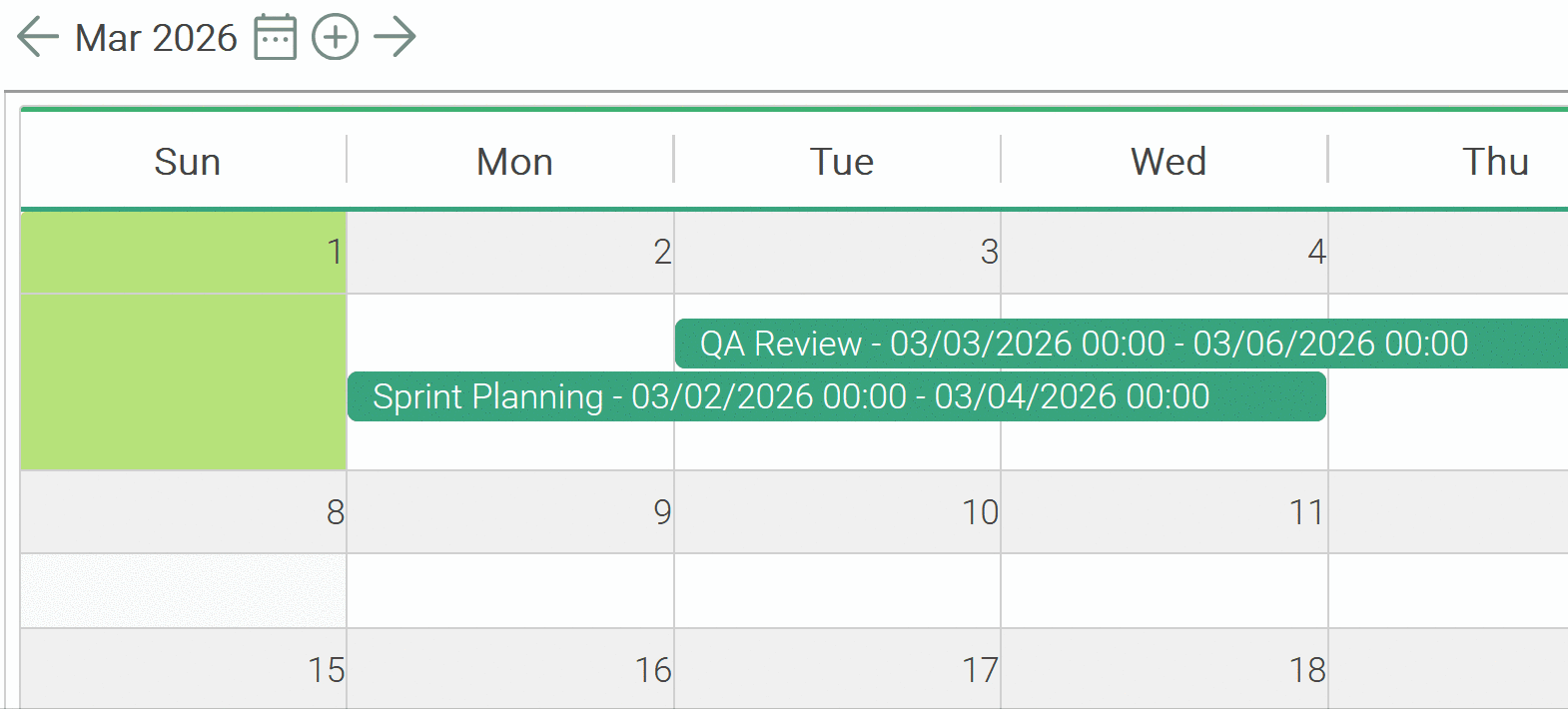Screen dimensions: 1568x709
Task: Select day 11 in the calendar
Action: click(x=1165, y=512)
